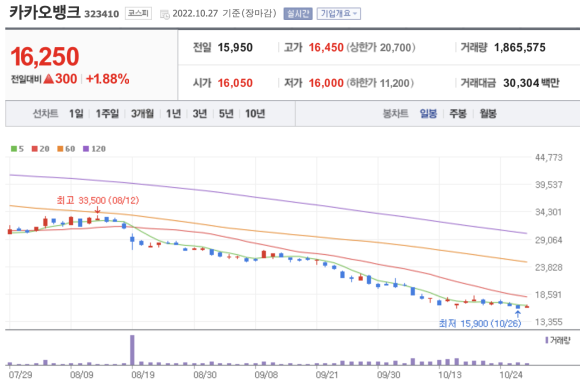Click the 저가 value 16,000
Viewport: 580px width, 392px height.
pyautogui.click(x=326, y=83)
